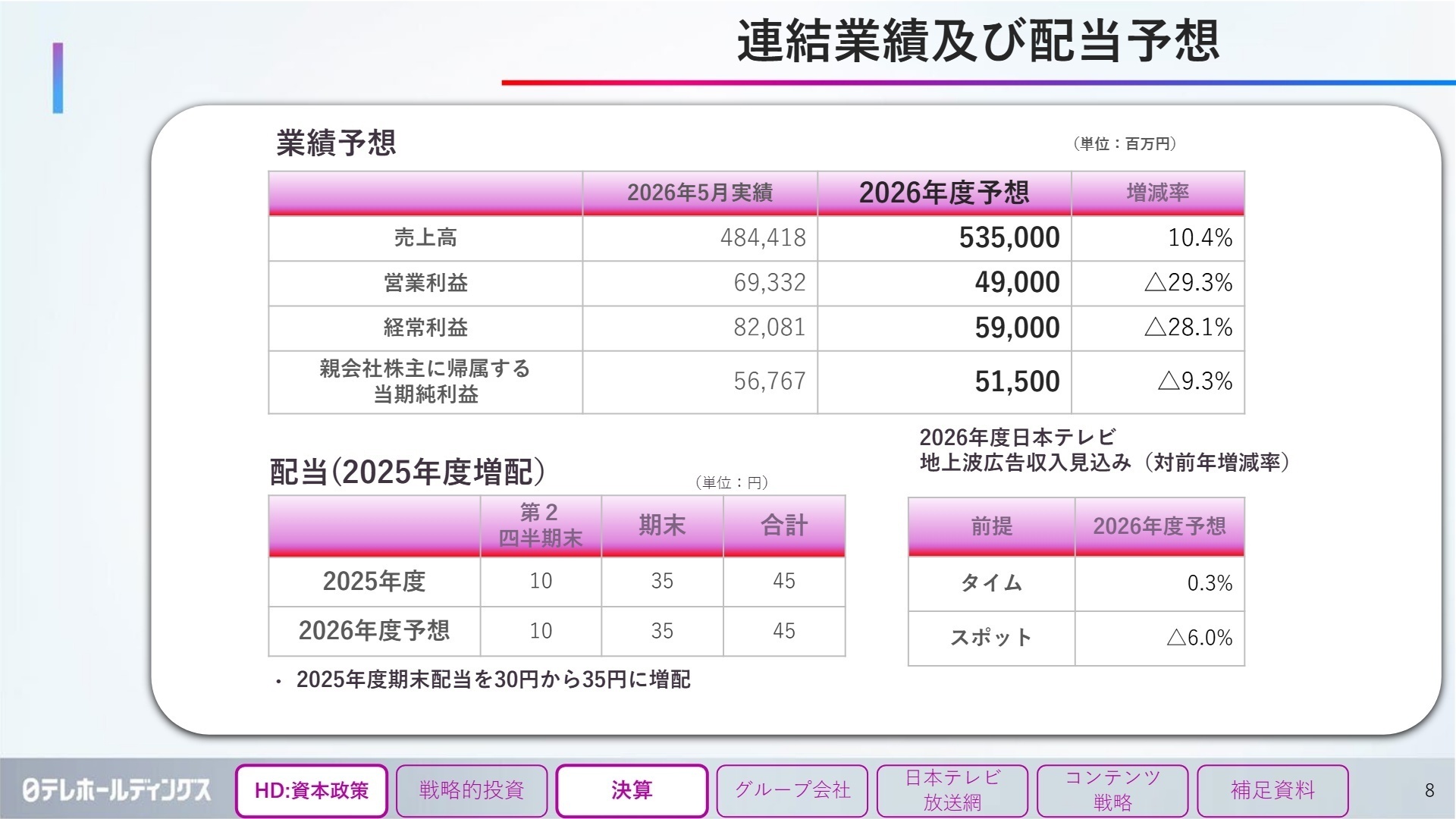The height and width of the screenshot is (819, 1456).
Task: Click the 2026年度予想 dividend row label
Action: coord(374,631)
